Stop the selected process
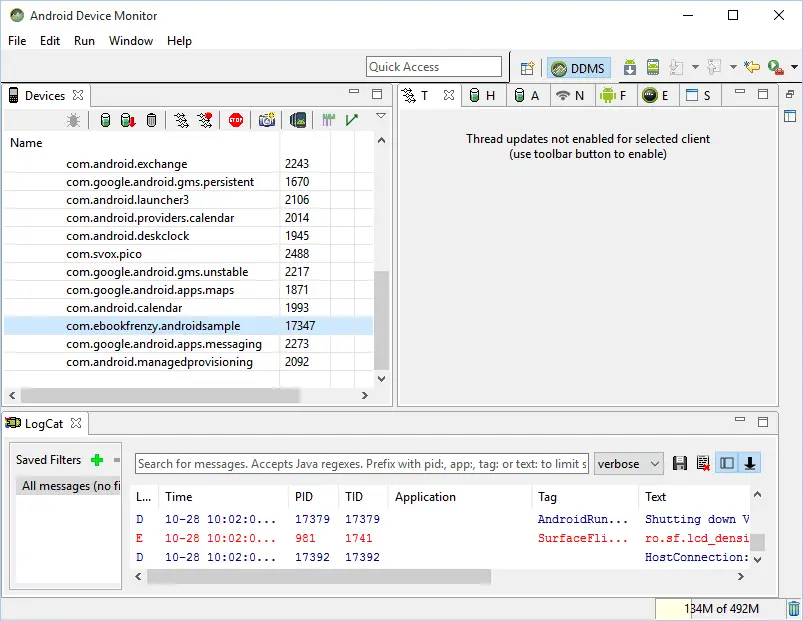Viewport: 803px width, 621px height. tap(235, 120)
